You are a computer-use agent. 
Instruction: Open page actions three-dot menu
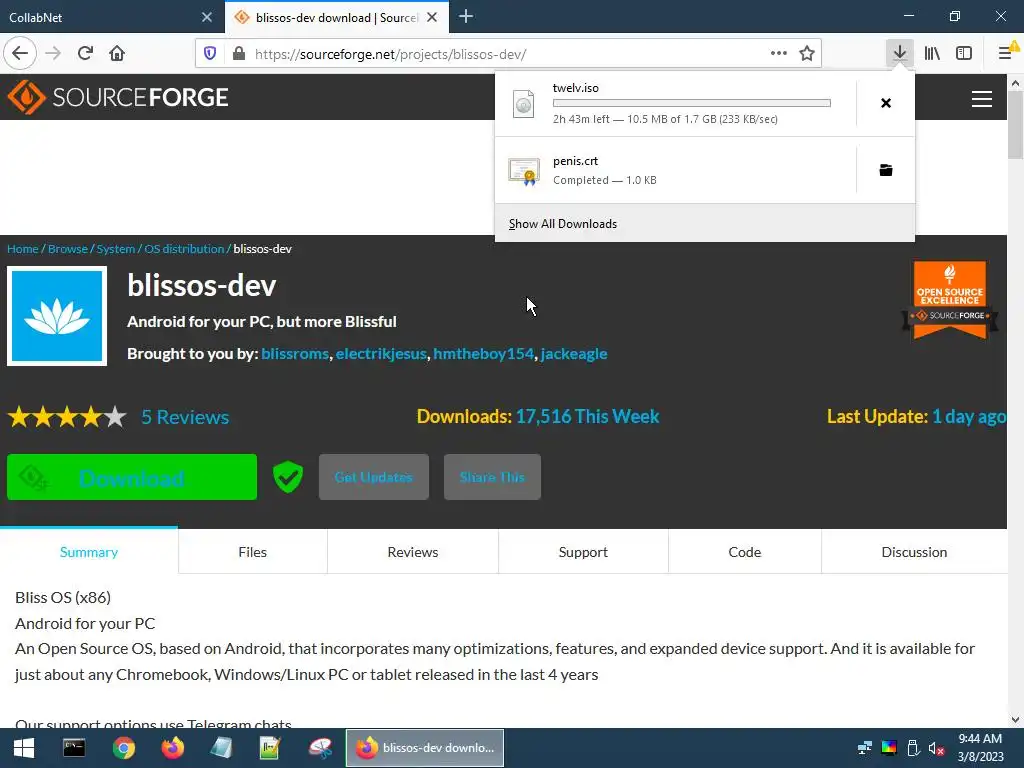point(778,53)
